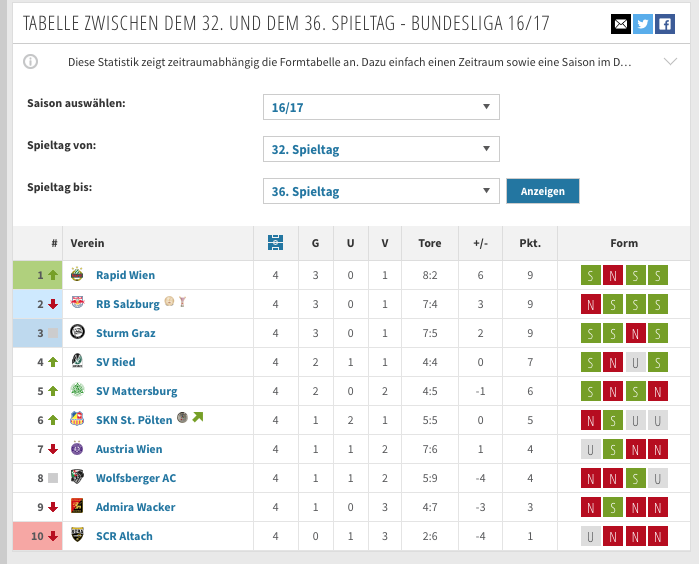Share the table via email icon
The height and width of the screenshot is (564, 699).
[x=621, y=24]
